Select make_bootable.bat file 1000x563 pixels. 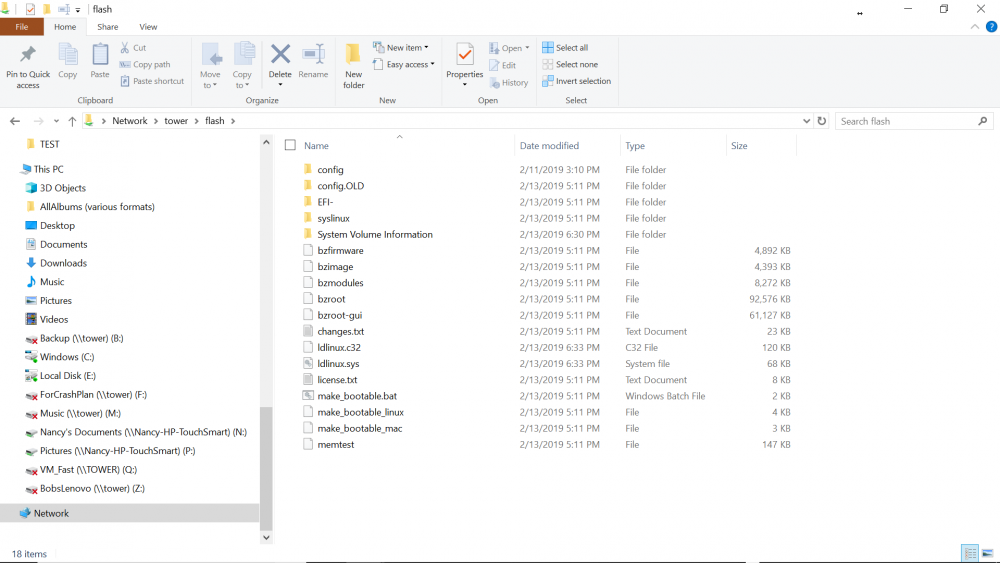[x=357, y=396]
